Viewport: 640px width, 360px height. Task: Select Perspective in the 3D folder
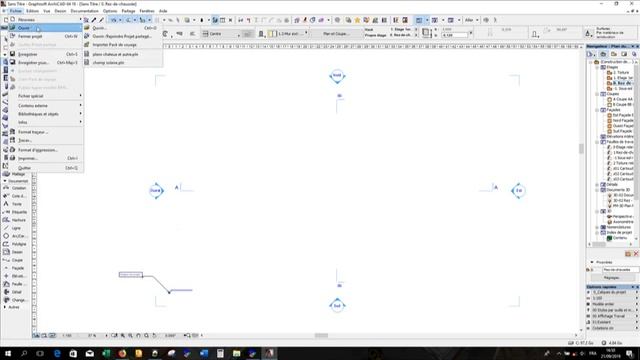(x=621, y=216)
